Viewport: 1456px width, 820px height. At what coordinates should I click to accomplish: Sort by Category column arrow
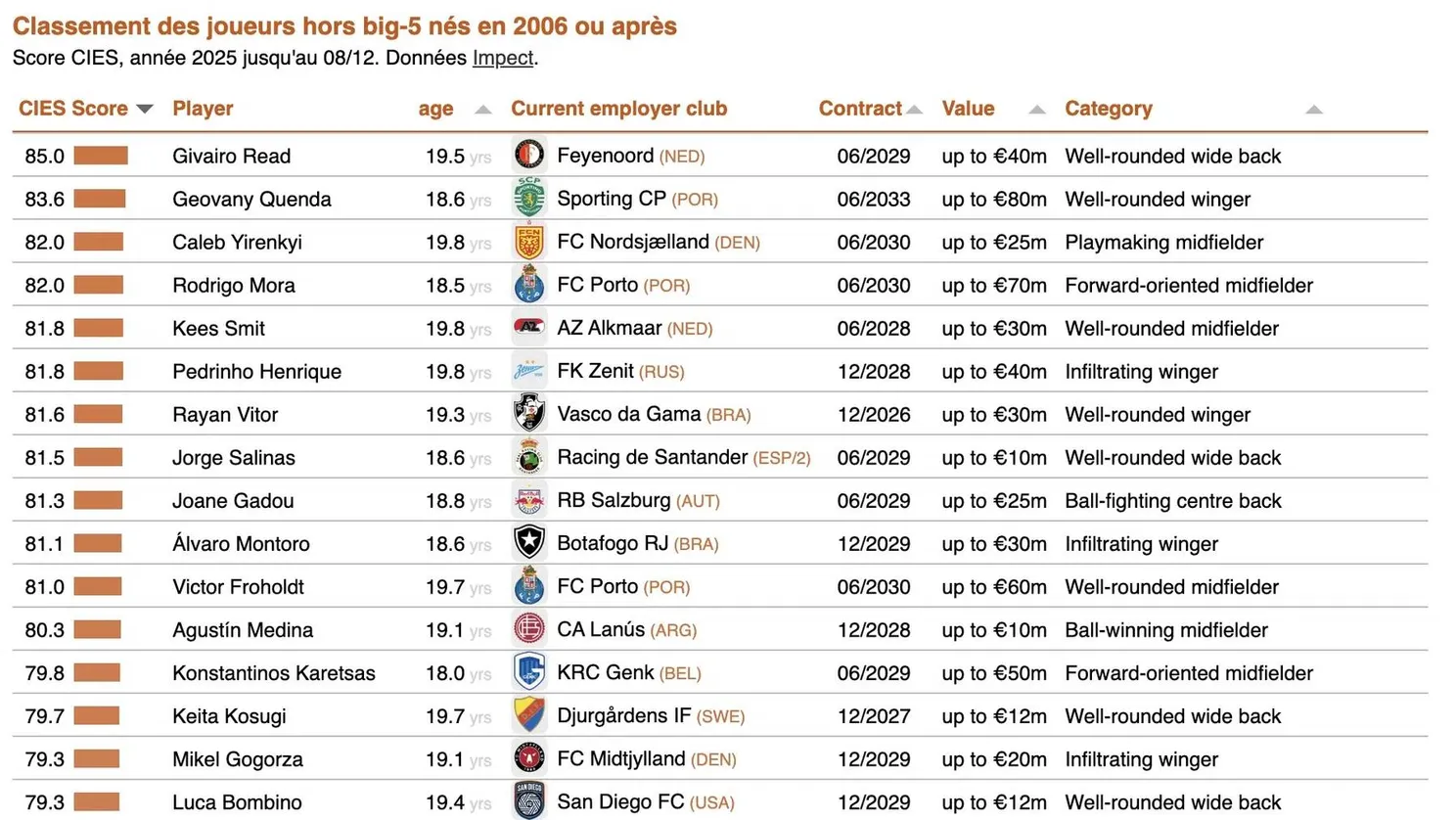point(1314,110)
